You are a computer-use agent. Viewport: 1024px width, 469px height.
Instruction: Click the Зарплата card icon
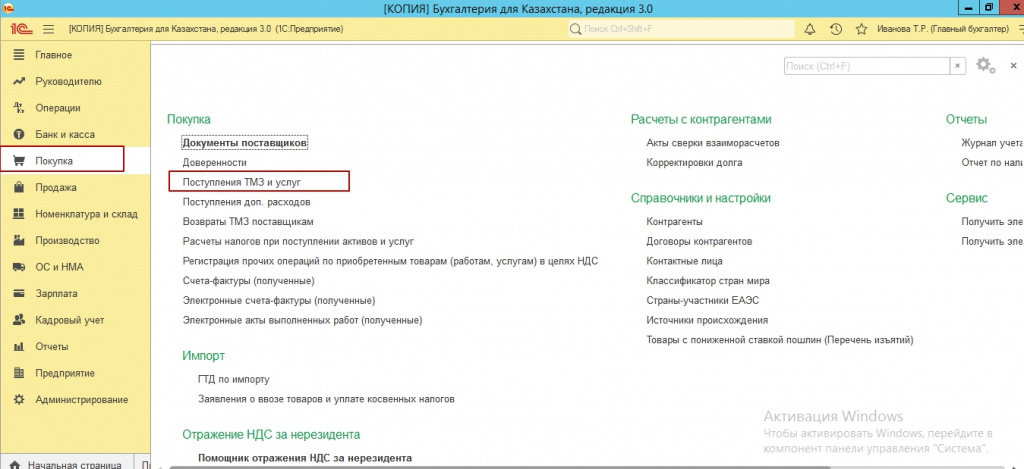click(19, 293)
